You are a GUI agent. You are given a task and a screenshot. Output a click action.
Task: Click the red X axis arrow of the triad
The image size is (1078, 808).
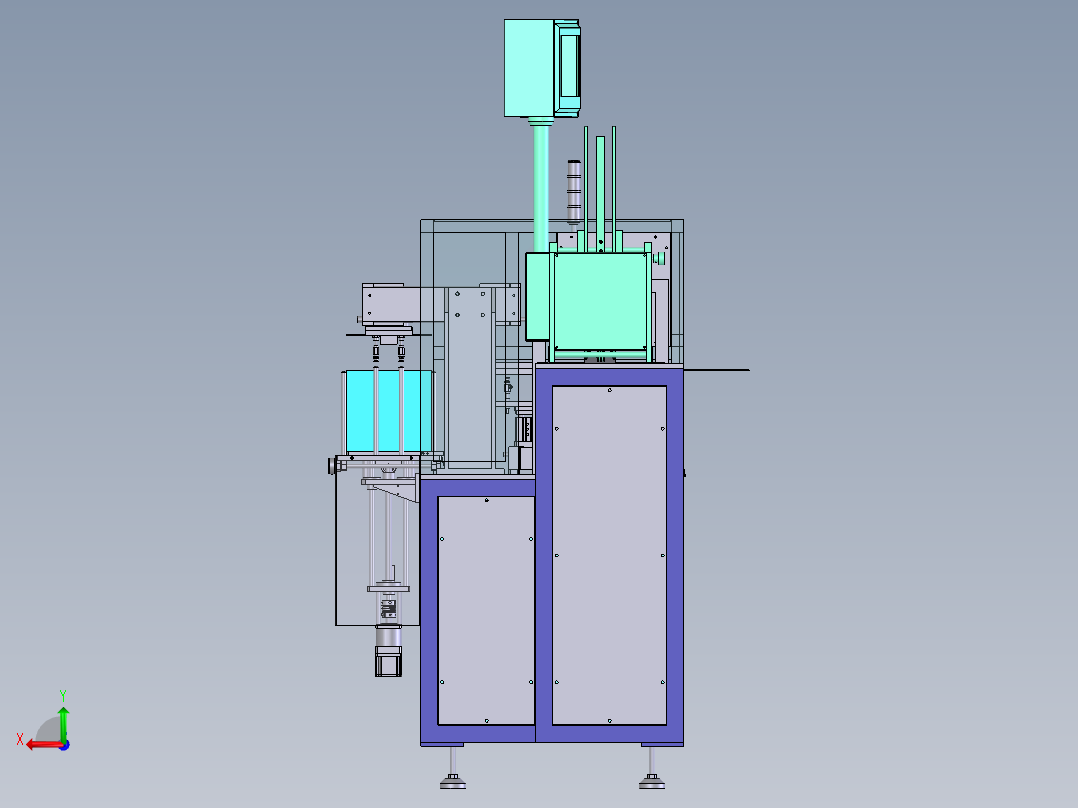(x=43, y=745)
